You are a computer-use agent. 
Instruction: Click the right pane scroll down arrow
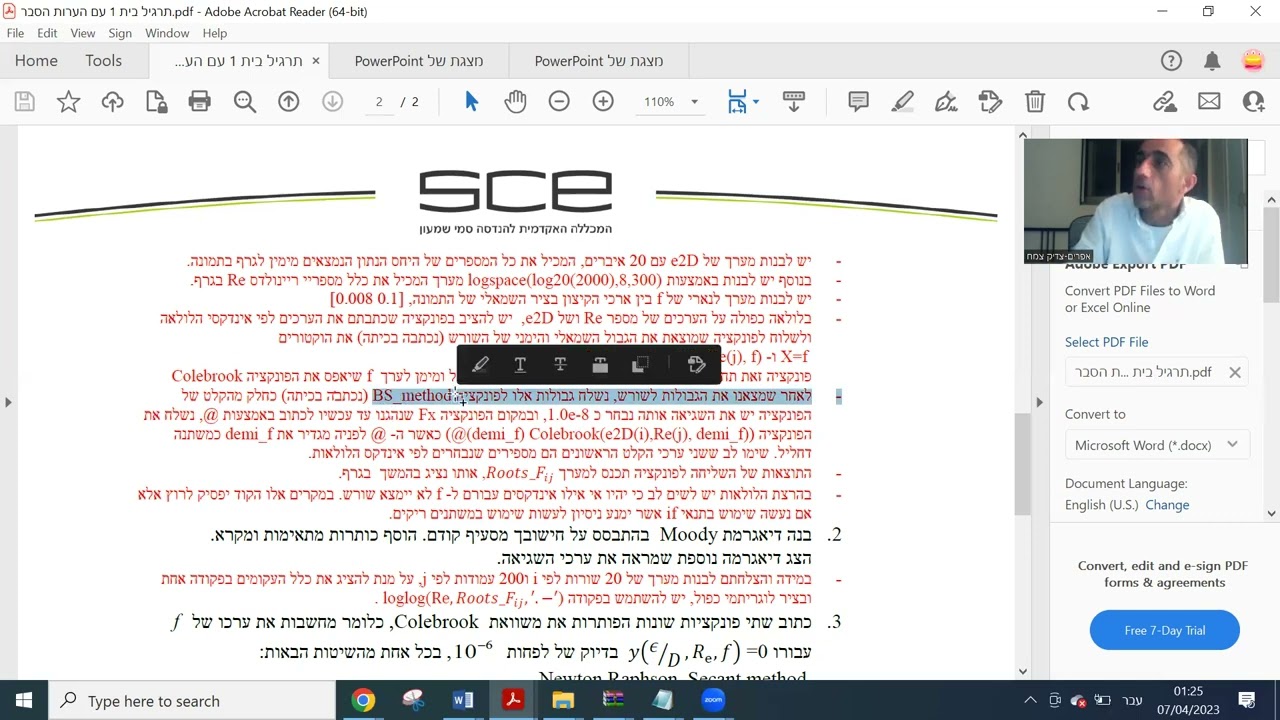[x=1271, y=513]
